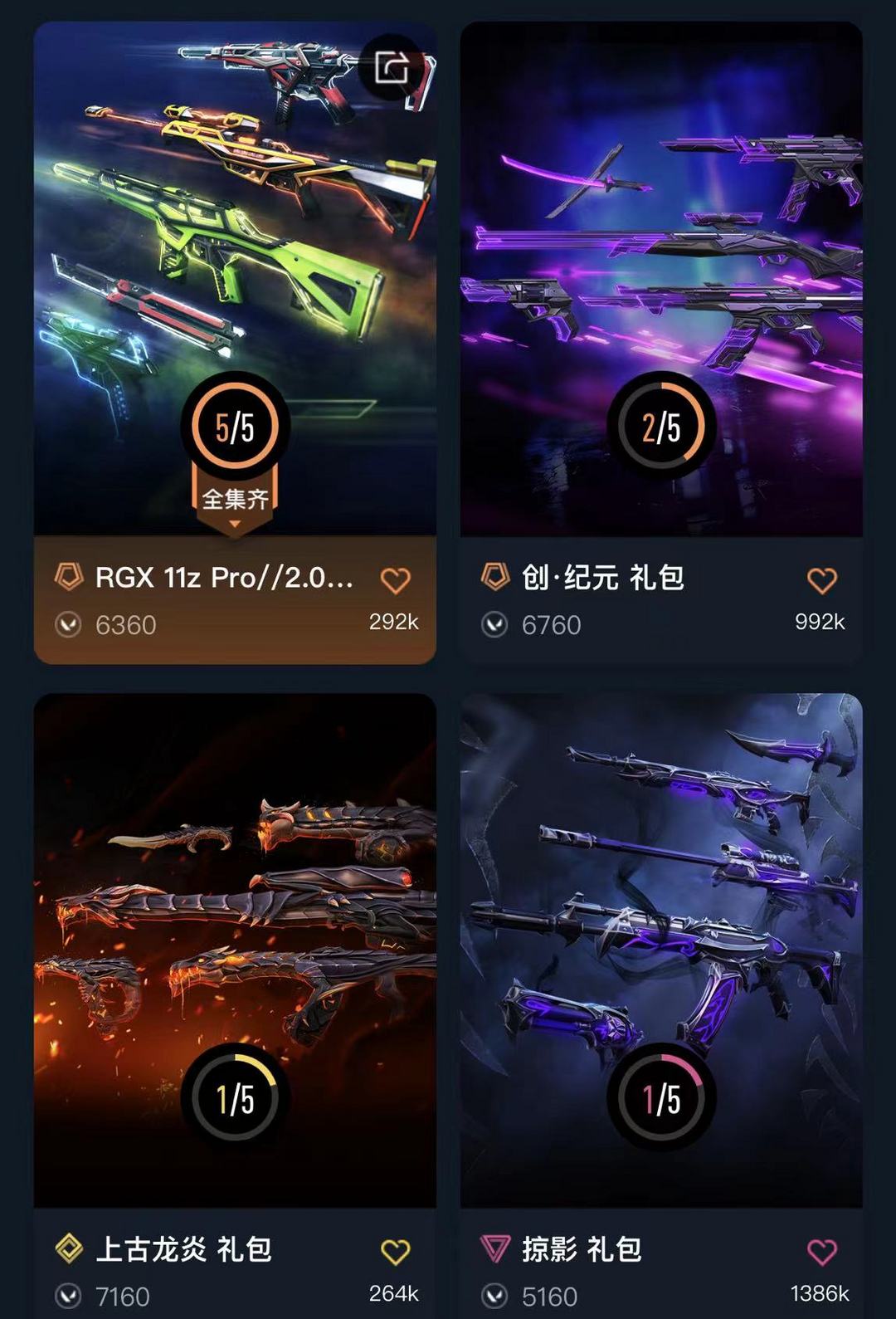The width and height of the screenshot is (896, 1319).
Task: Expand the 全集齐 collected badge arrow
Action: [x=235, y=524]
